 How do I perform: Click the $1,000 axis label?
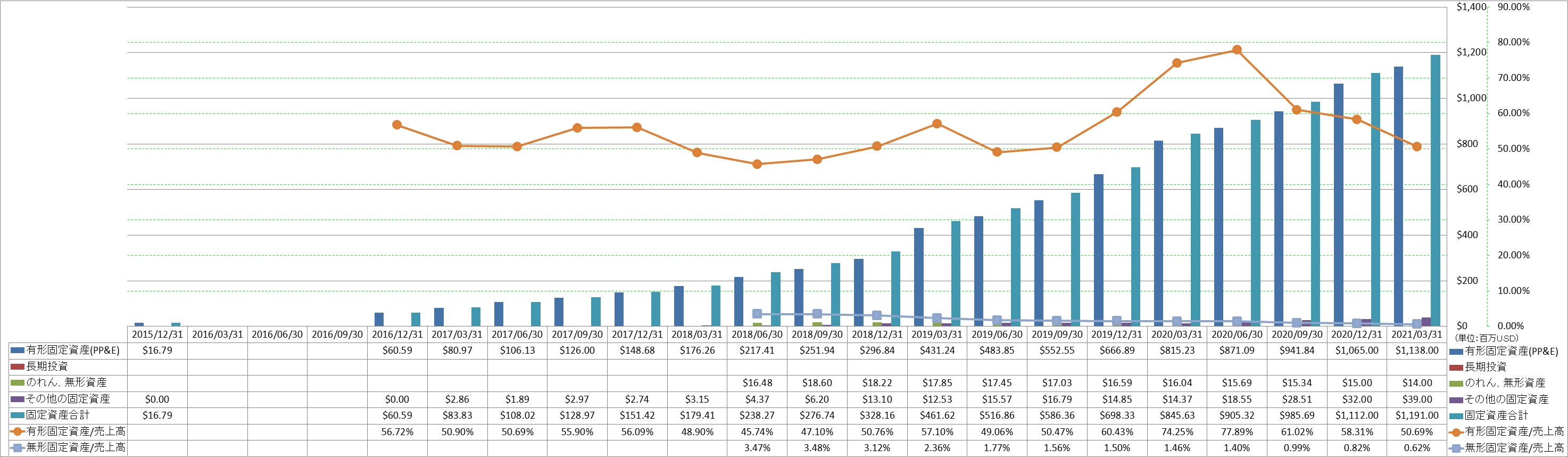pyautogui.click(x=1471, y=98)
